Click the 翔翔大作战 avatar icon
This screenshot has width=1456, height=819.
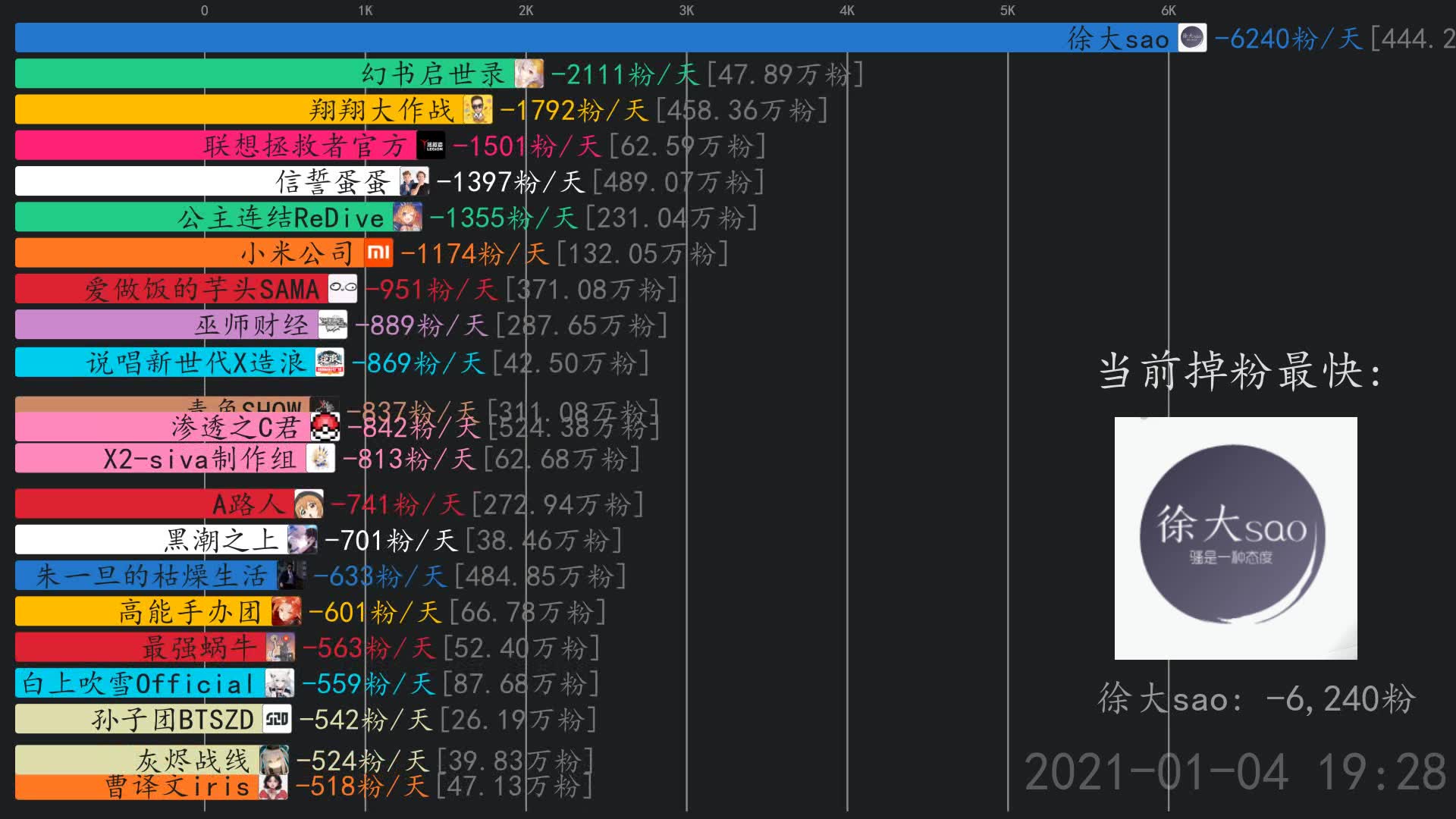(x=478, y=109)
